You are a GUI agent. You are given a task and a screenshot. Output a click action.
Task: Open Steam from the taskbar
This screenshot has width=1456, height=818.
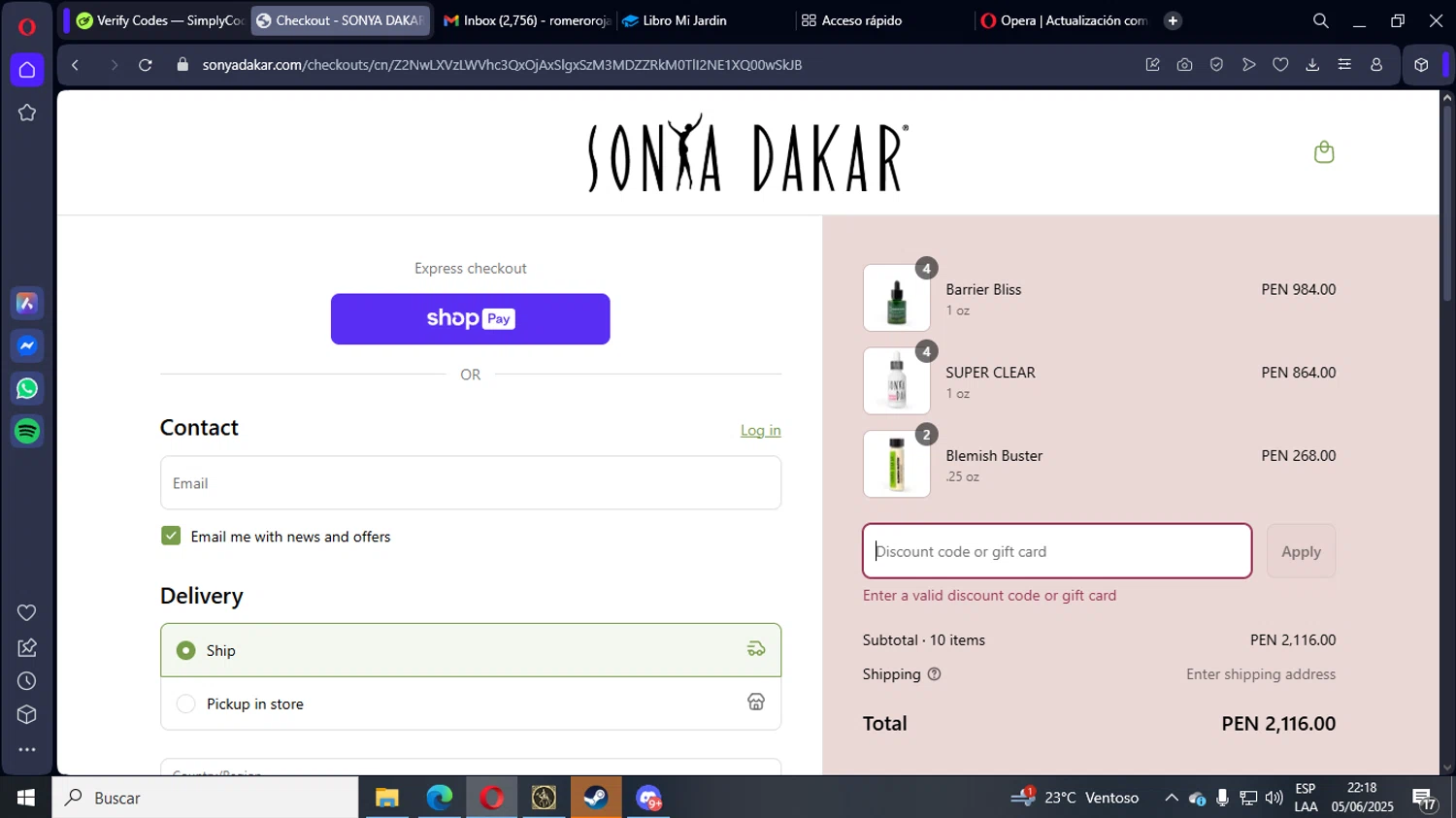(596, 798)
